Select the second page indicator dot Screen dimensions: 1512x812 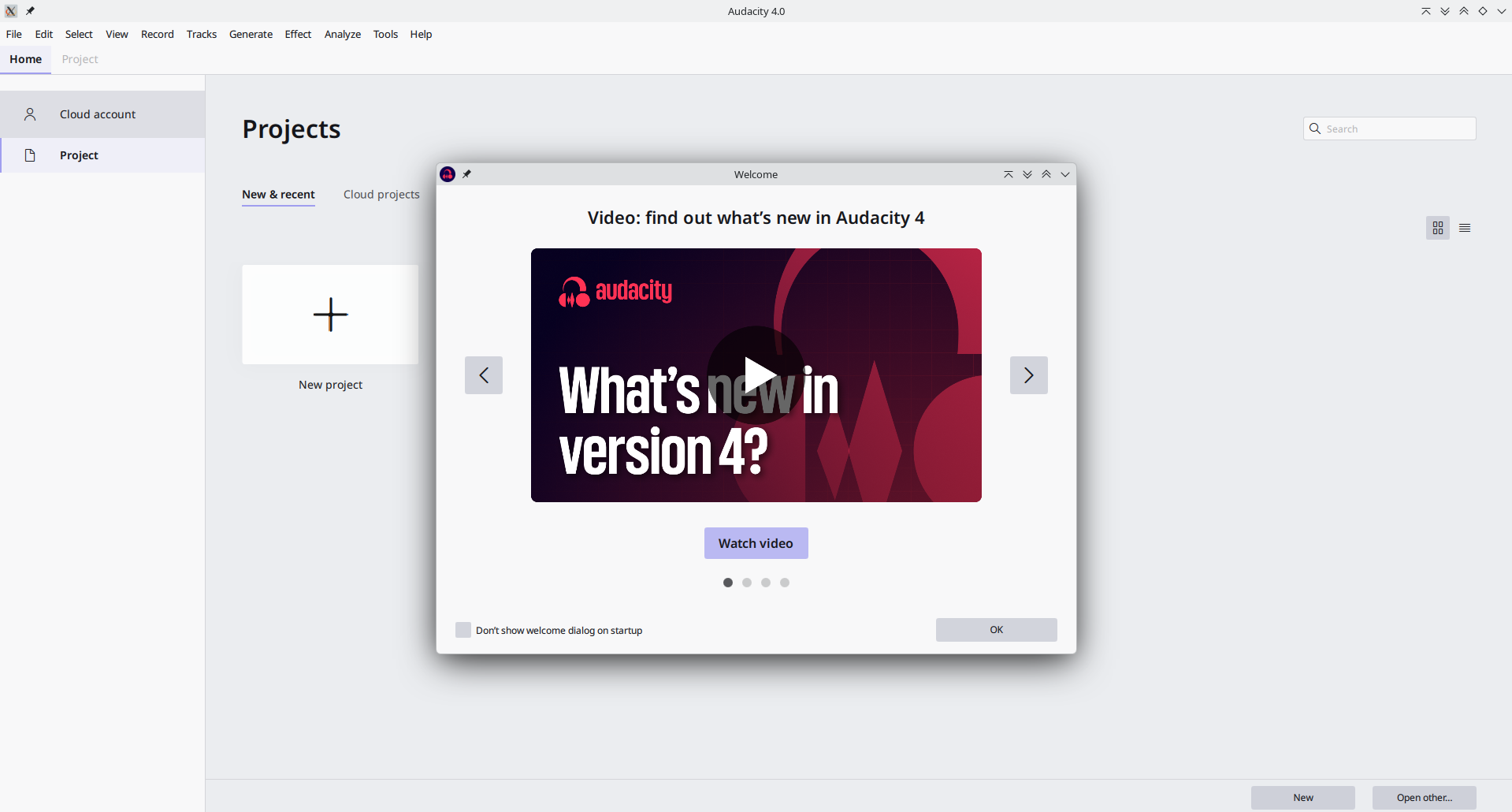747,583
